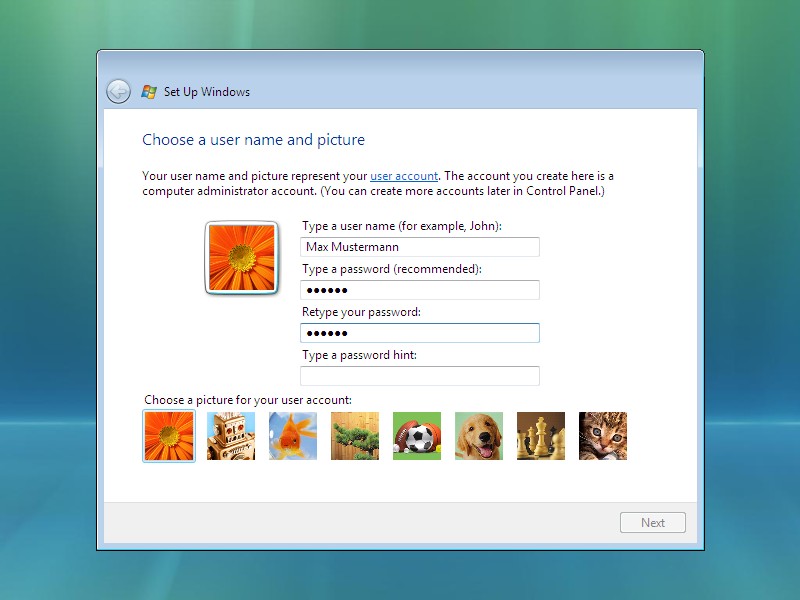
Task: Click the heading Choose a user name and picture
Action: click(254, 140)
